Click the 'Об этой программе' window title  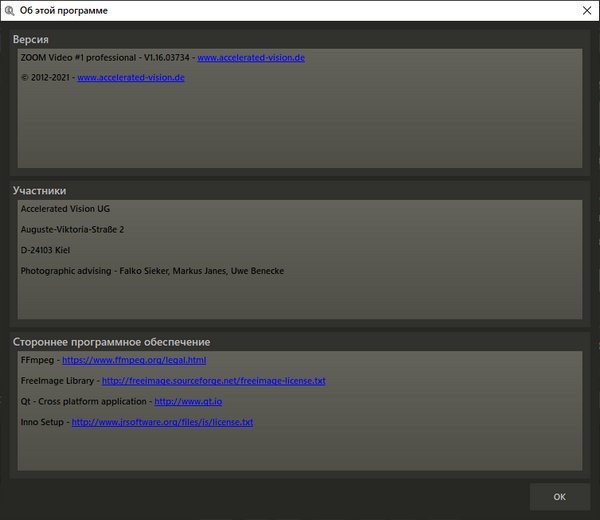tap(64, 11)
